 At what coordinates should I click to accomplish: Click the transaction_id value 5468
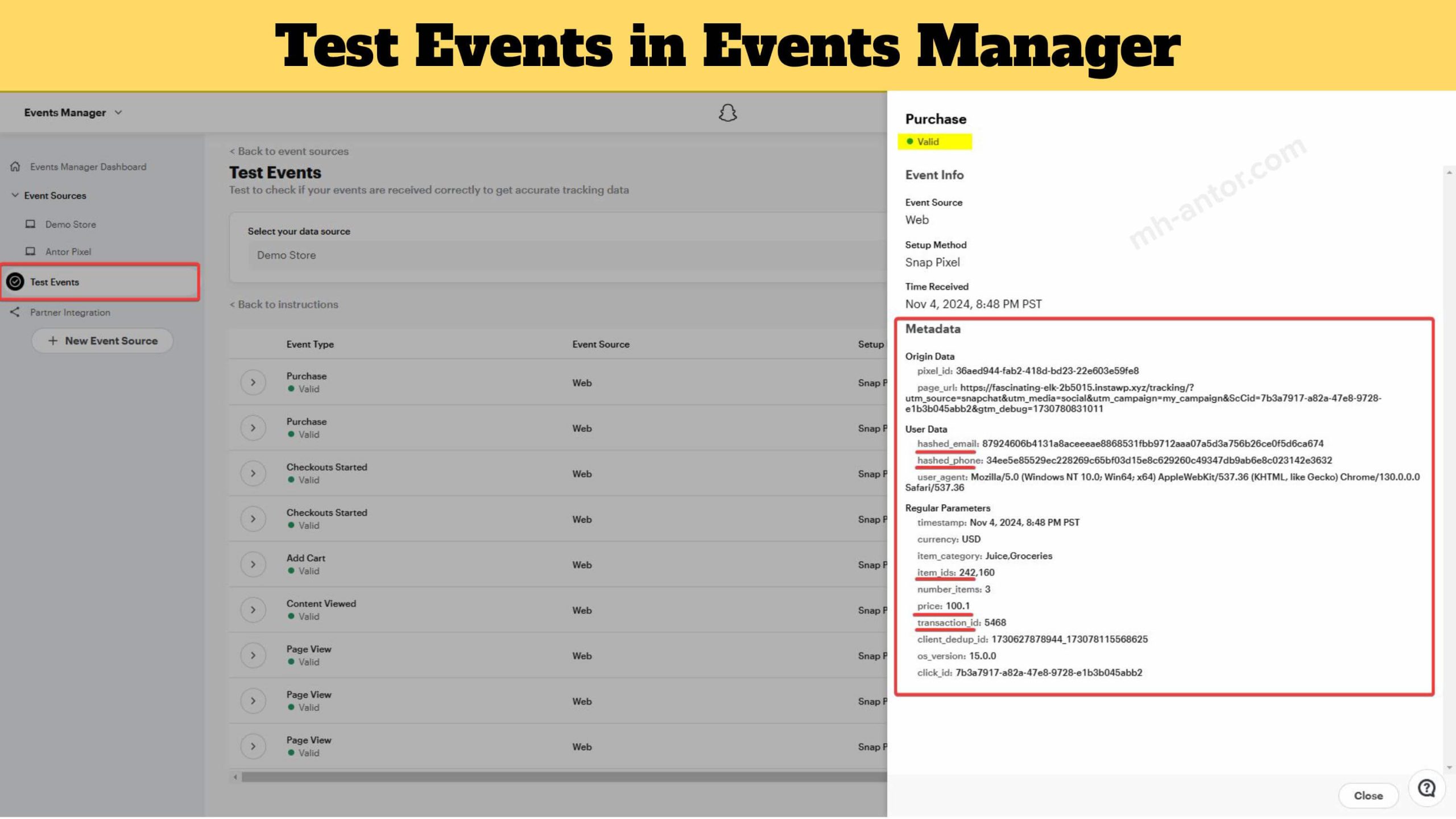click(x=995, y=623)
